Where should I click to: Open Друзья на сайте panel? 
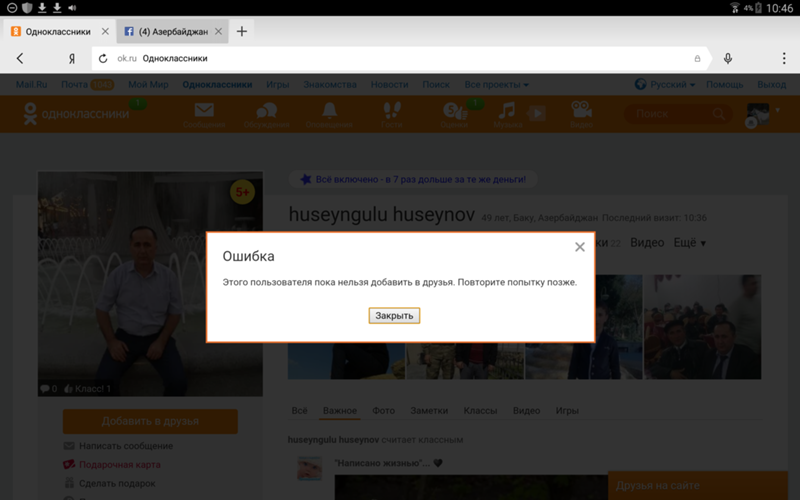point(698,486)
